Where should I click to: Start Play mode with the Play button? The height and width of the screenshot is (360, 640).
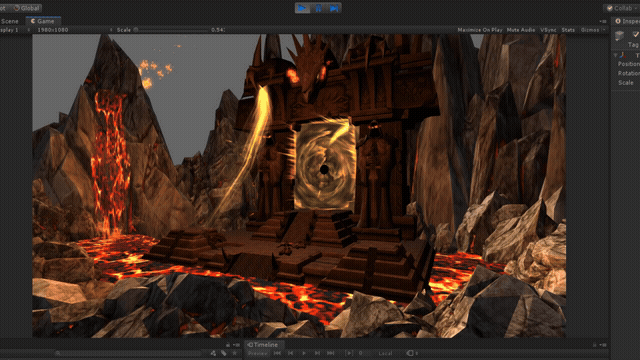pyautogui.click(x=302, y=8)
